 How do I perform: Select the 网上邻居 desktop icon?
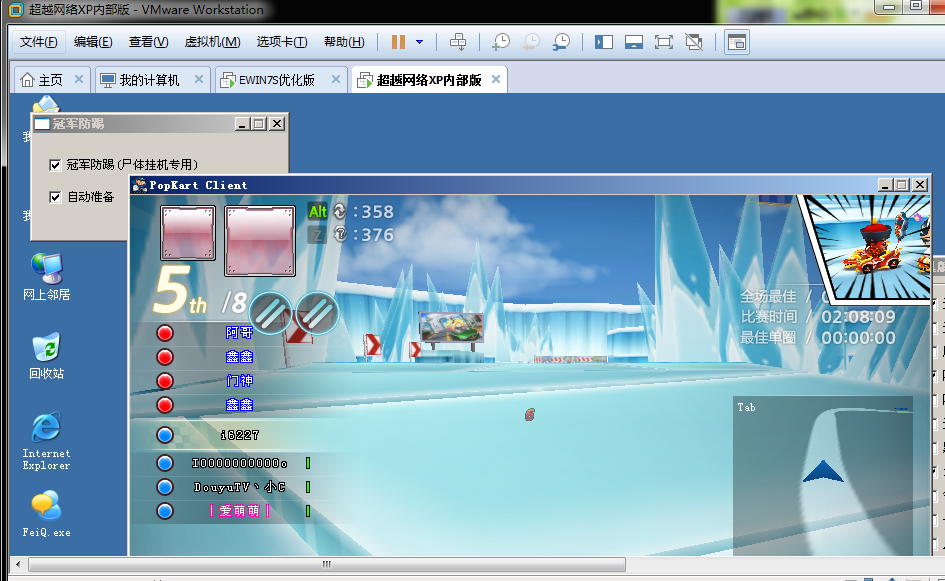pyautogui.click(x=46, y=277)
